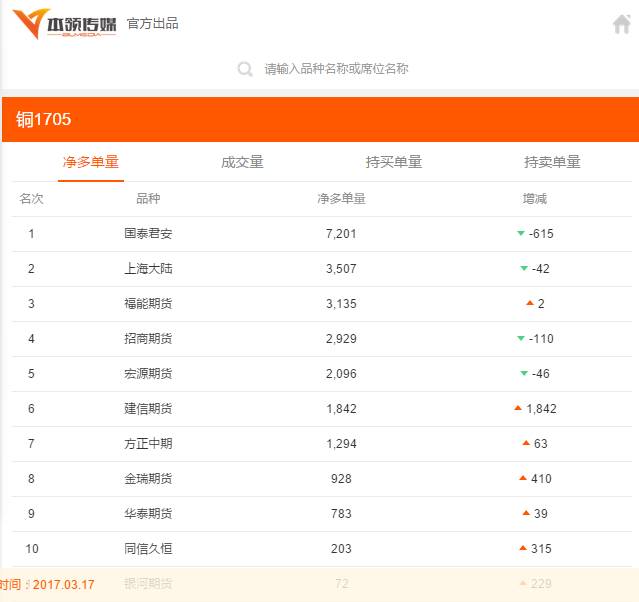Screen dimensions: 639x602
Task: Click the 官方出品 label
Action: (x=153, y=24)
